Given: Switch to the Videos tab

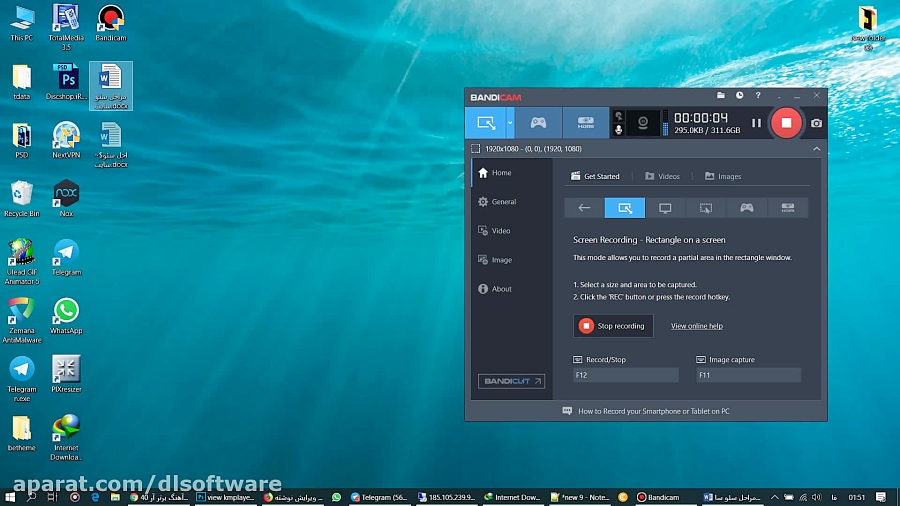Looking at the screenshot, I should click(662, 176).
